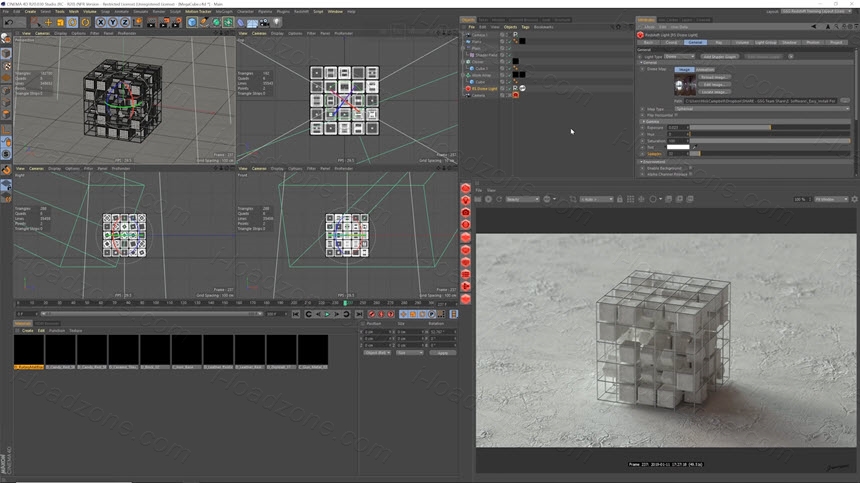
Task: Select the Move tool
Action: tap(48, 22)
